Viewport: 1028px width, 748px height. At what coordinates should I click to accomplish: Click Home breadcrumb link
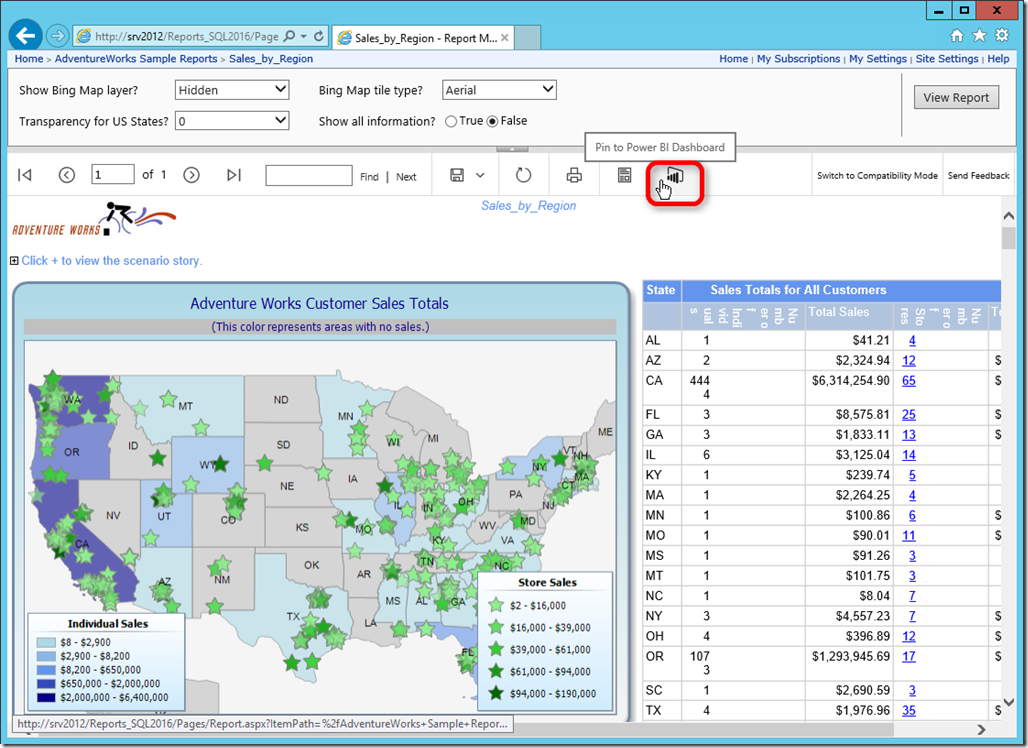click(29, 58)
